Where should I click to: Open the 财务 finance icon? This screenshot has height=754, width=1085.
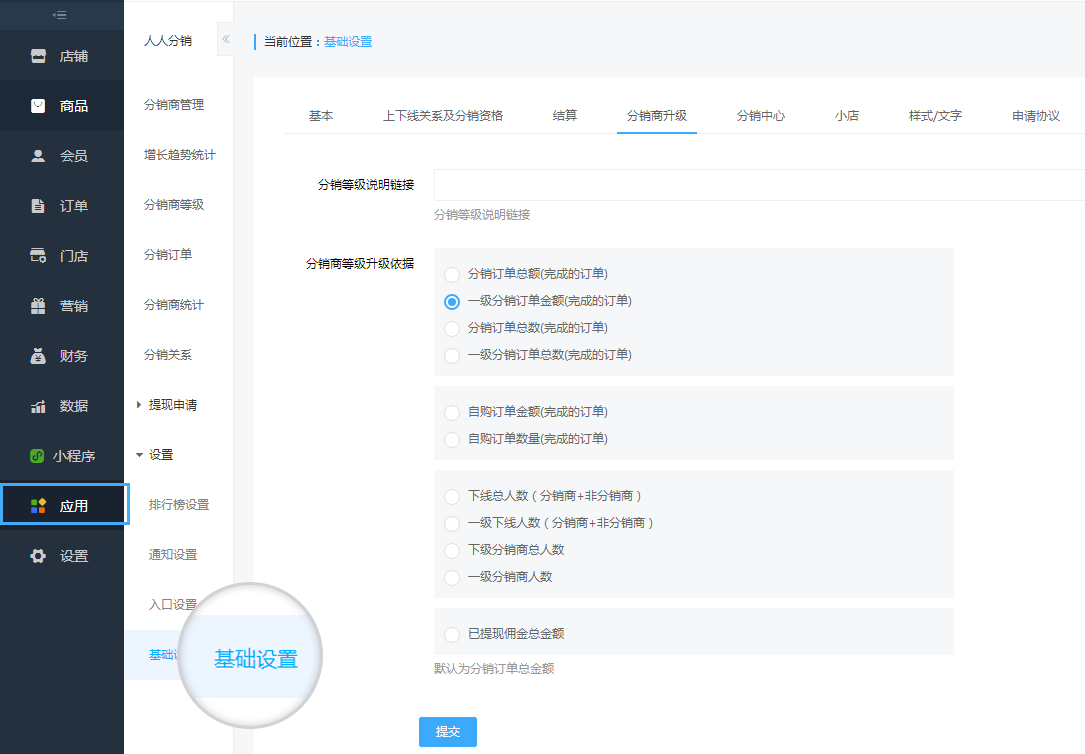(x=38, y=356)
